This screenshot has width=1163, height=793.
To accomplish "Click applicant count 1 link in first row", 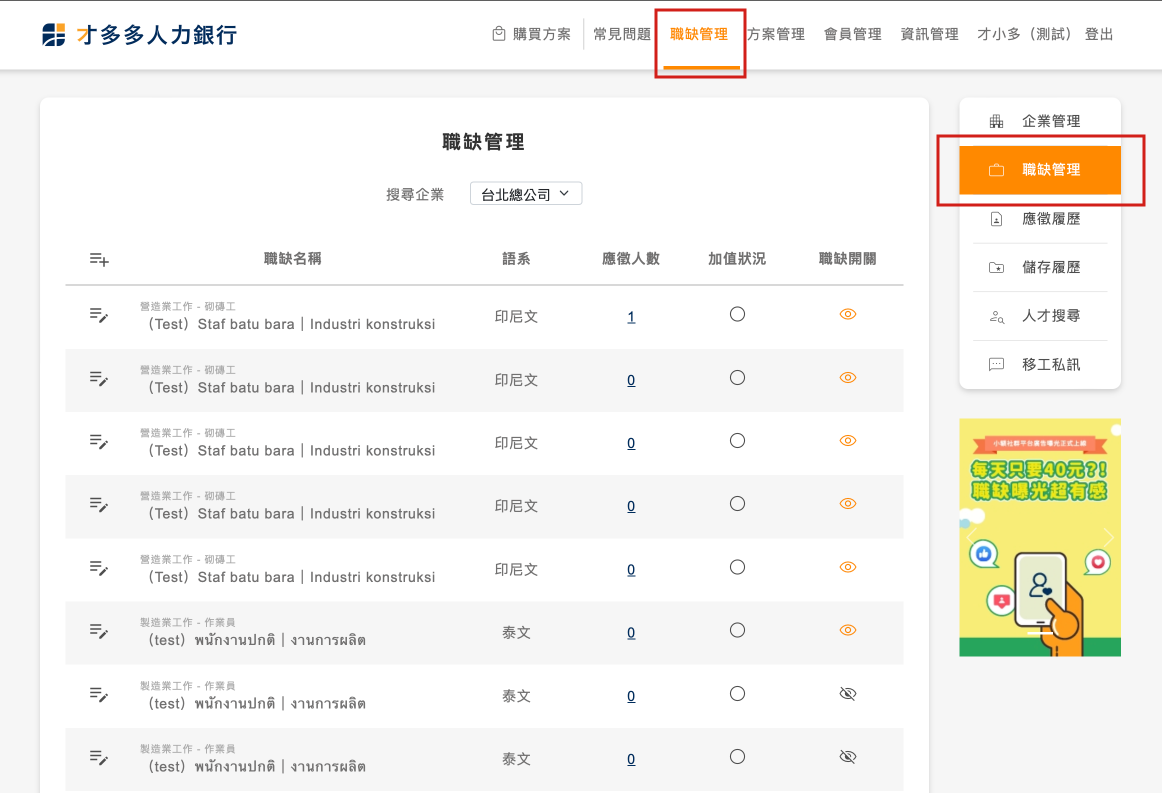I will pyautogui.click(x=631, y=317).
